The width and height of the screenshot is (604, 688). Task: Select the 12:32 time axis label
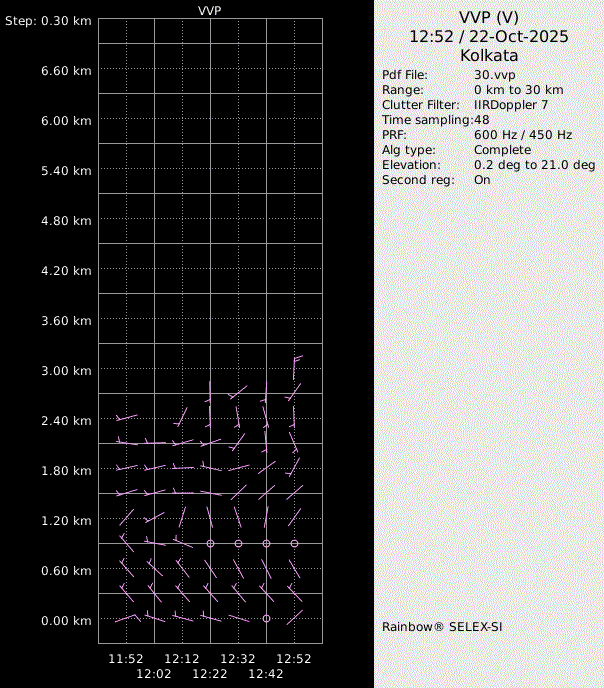tap(238, 659)
